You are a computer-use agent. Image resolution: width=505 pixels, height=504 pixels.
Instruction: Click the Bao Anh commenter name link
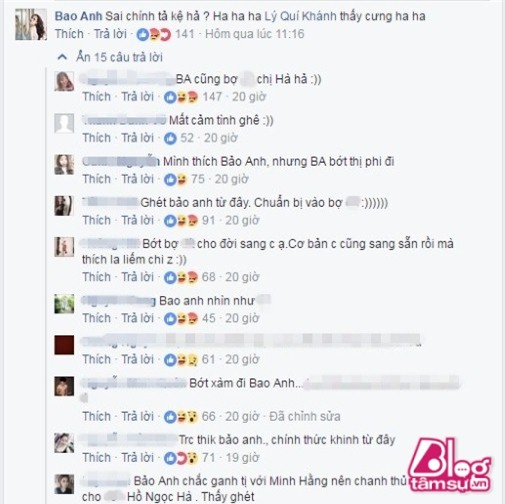tap(78, 16)
